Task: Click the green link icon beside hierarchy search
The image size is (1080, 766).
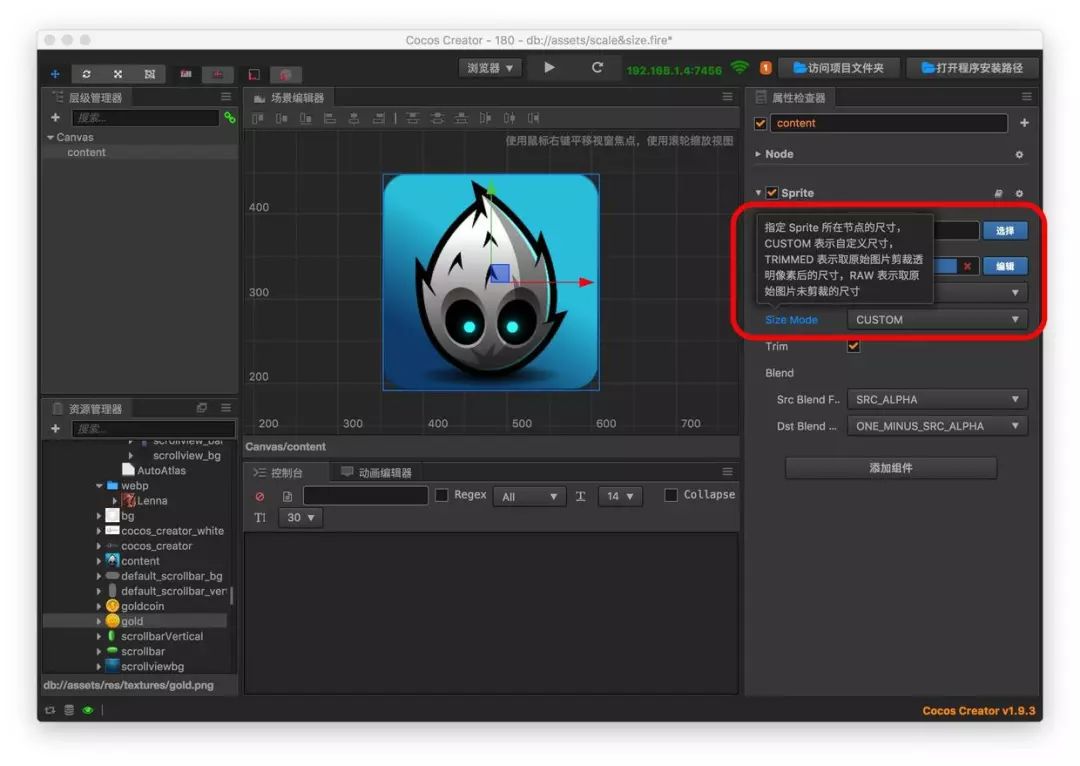Action: click(230, 118)
